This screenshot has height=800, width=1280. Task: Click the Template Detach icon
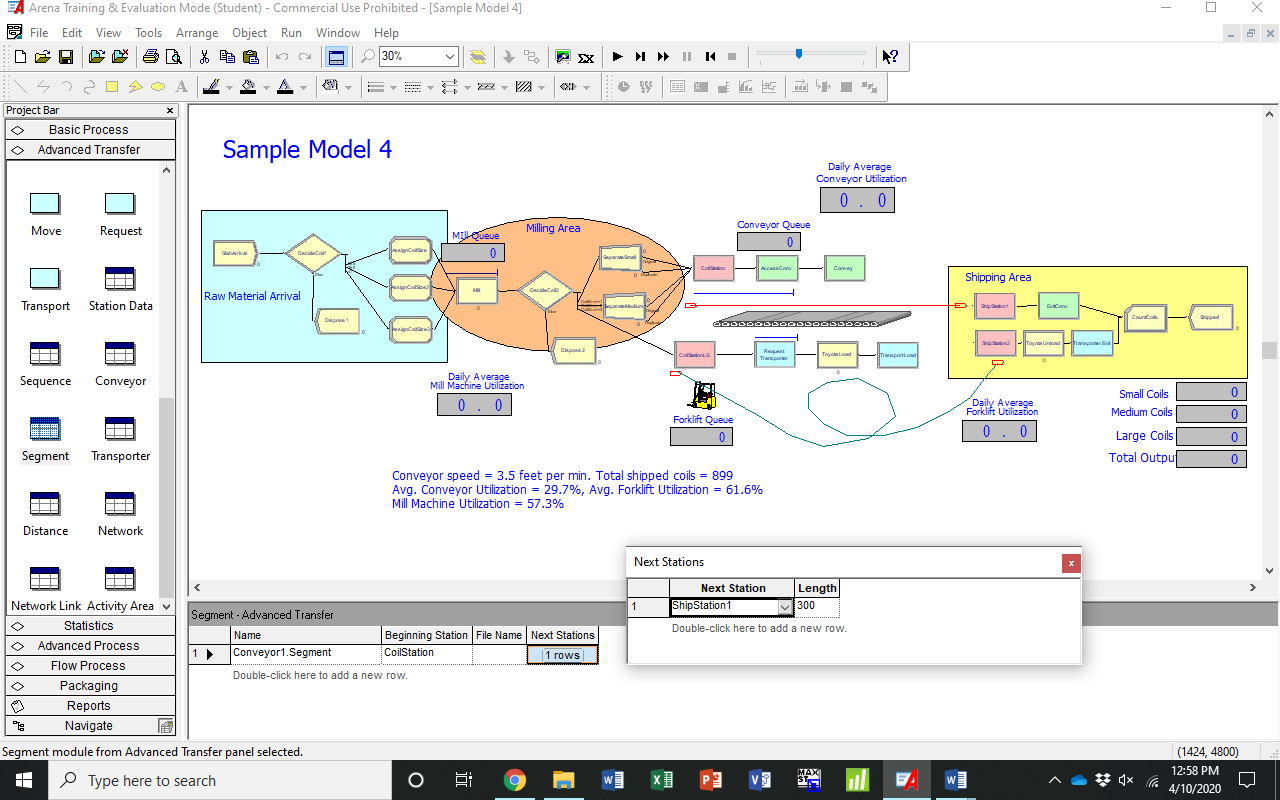point(119,57)
